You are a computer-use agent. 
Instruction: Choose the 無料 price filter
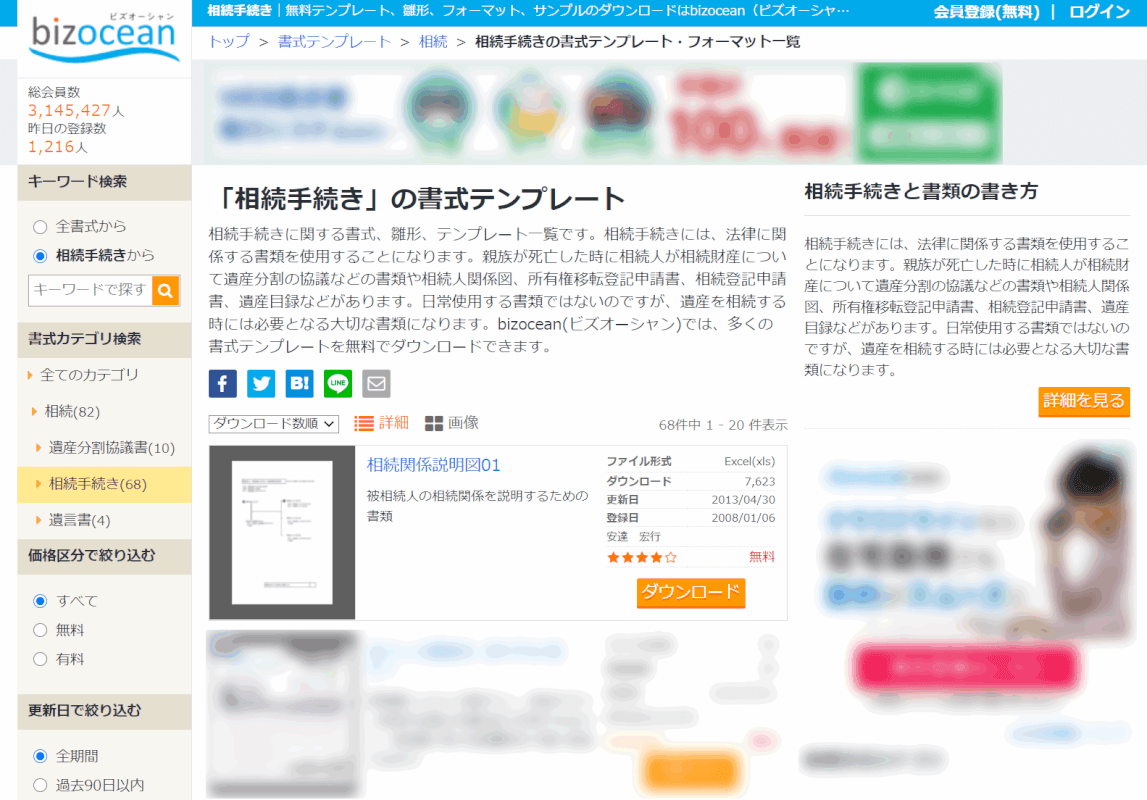(x=41, y=630)
